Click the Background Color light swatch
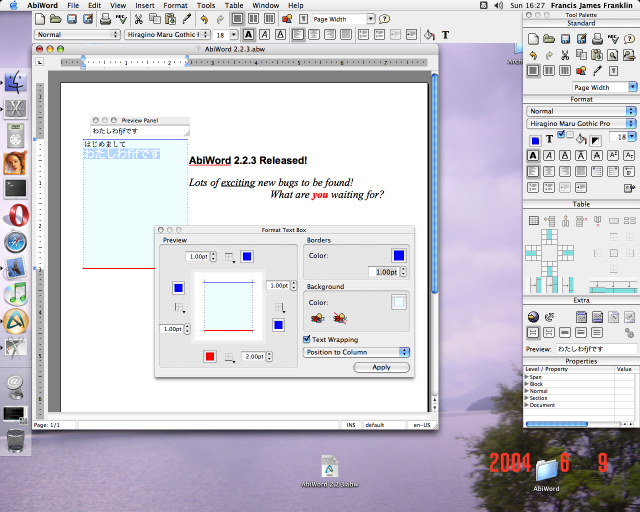The width and height of the screenshot is (640, 512). (x=399, y=303)
